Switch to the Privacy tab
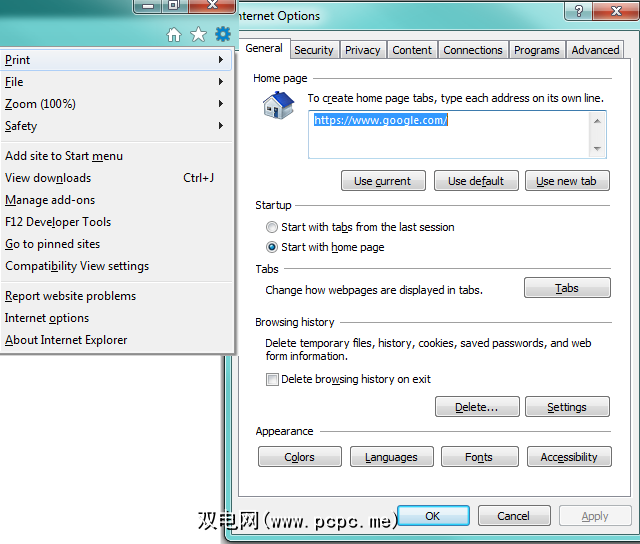The height and width of the screenshot is (544, 640). coord(362,50)
